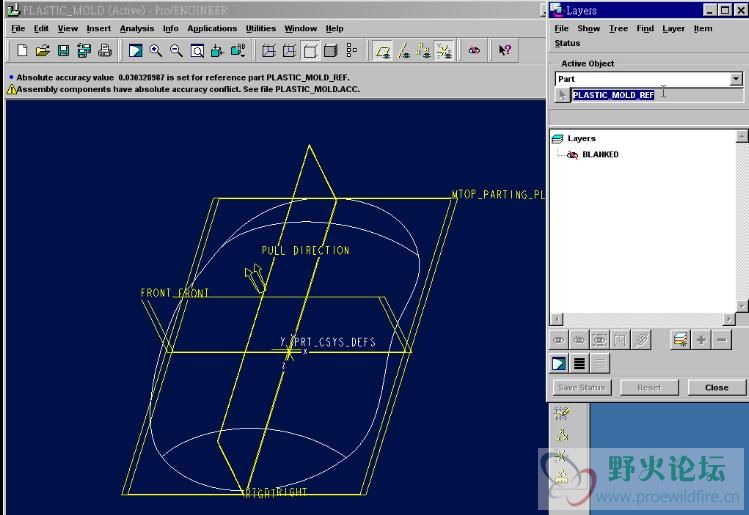Open the Window menu

(300, 28)
